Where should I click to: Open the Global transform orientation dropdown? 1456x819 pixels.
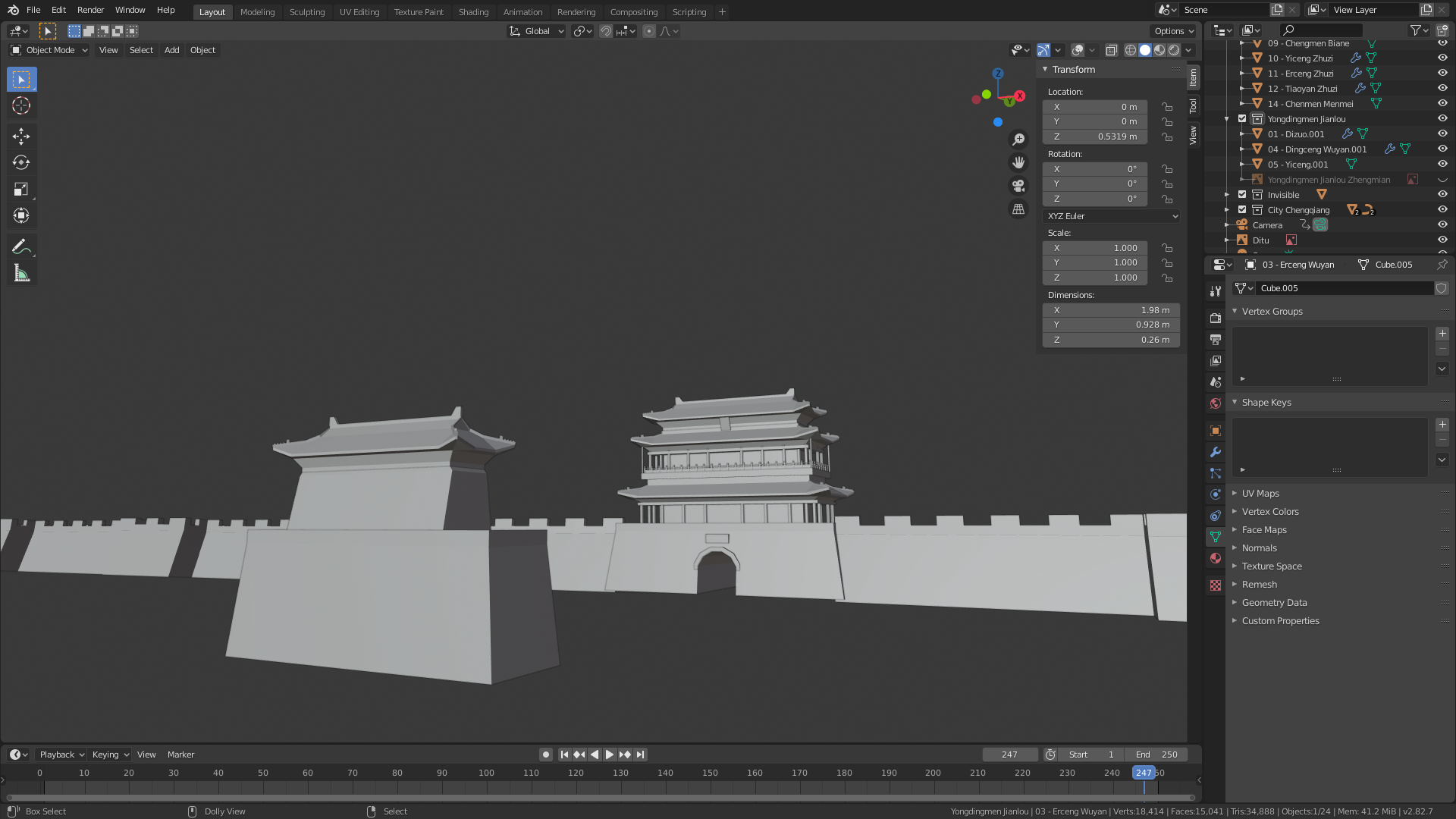(536, 31)
